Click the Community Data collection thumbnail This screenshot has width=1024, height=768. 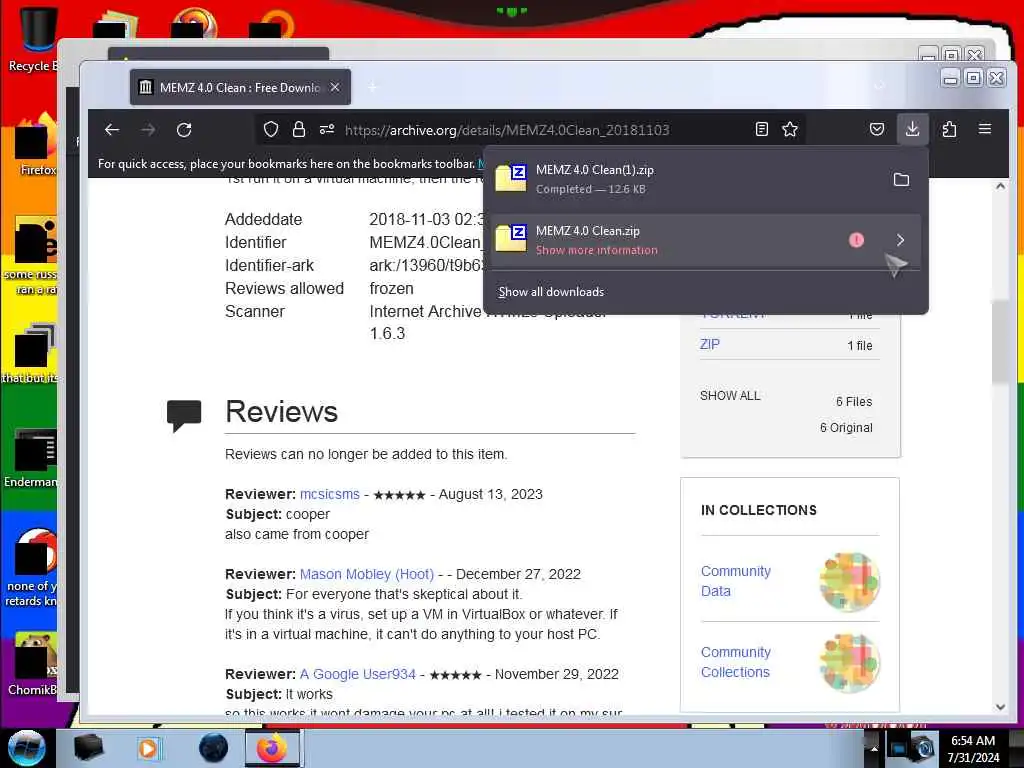click(850, 581)
